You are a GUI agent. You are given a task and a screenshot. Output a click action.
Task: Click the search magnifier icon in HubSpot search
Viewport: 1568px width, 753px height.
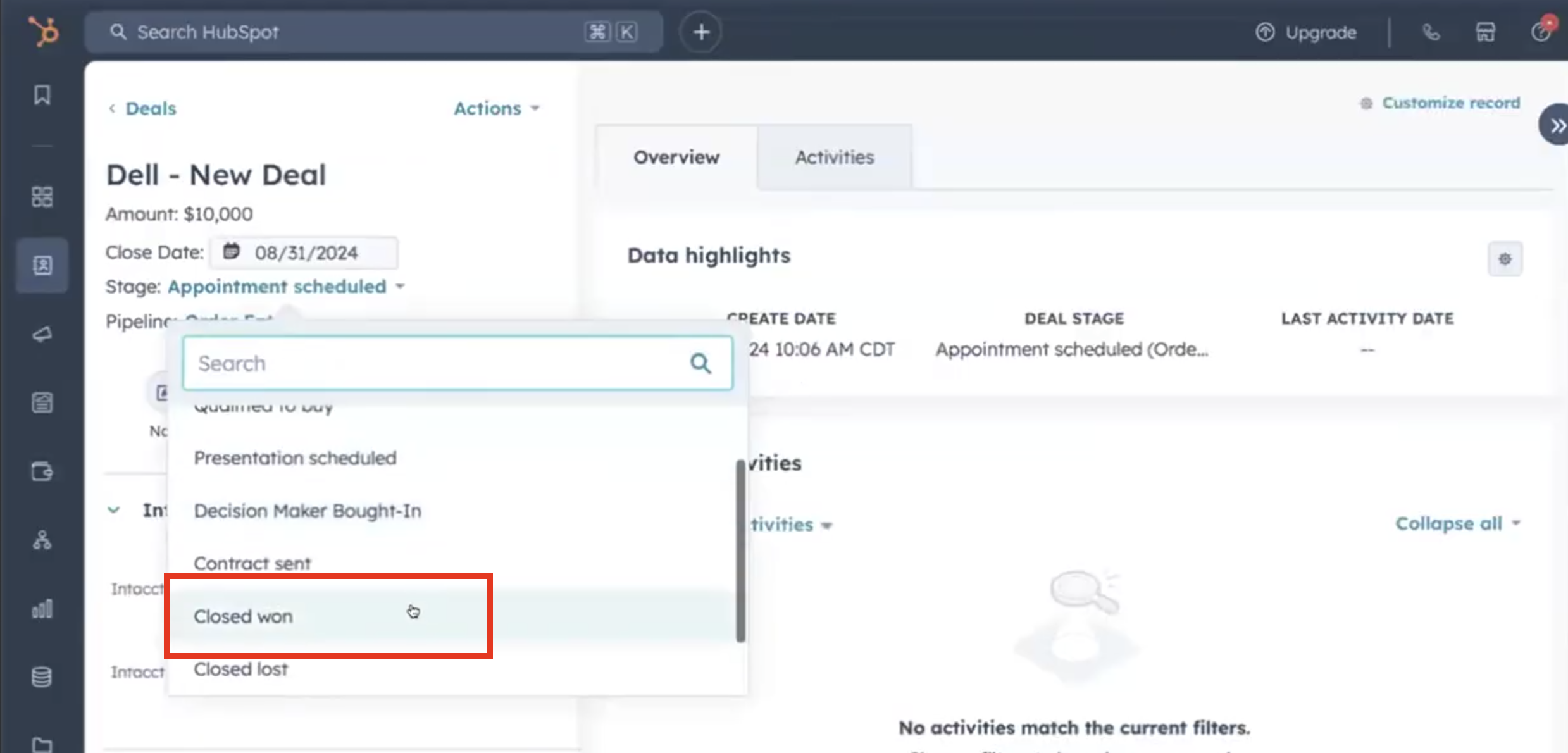[118, 32]
